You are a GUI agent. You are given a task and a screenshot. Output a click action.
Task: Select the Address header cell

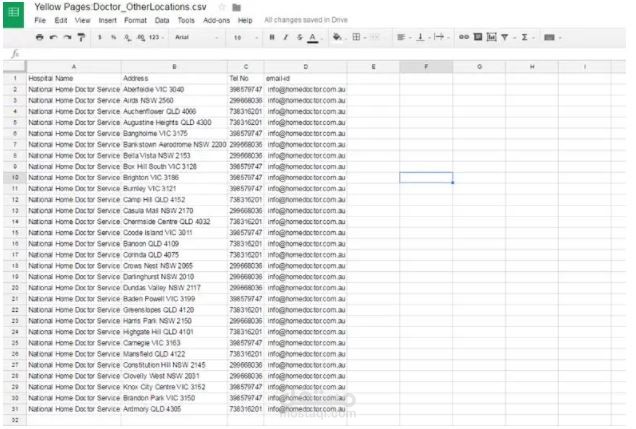pos(174,78)
